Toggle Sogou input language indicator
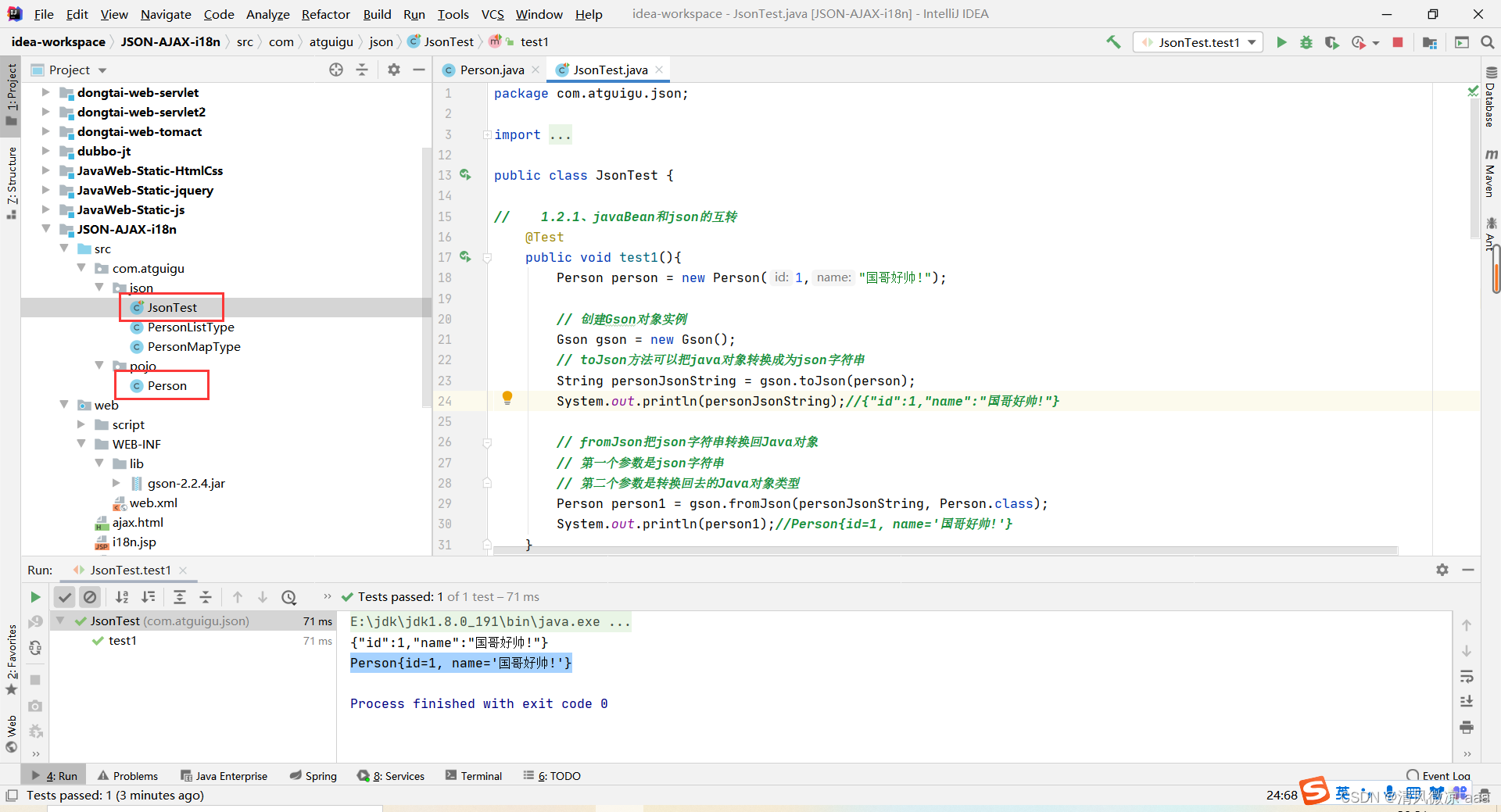Screen dimensions: 1501x812 (x=1342, y=792)
